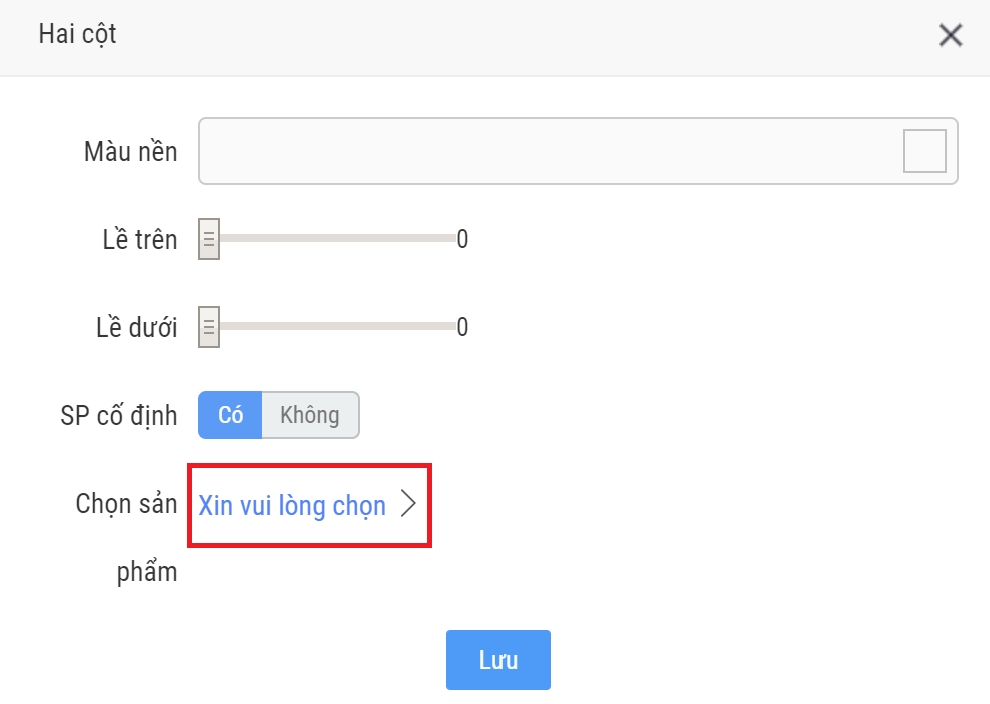Click the Lề trên value 0
The width and height of the screenshot is (990, 704).
coord(462,240)
